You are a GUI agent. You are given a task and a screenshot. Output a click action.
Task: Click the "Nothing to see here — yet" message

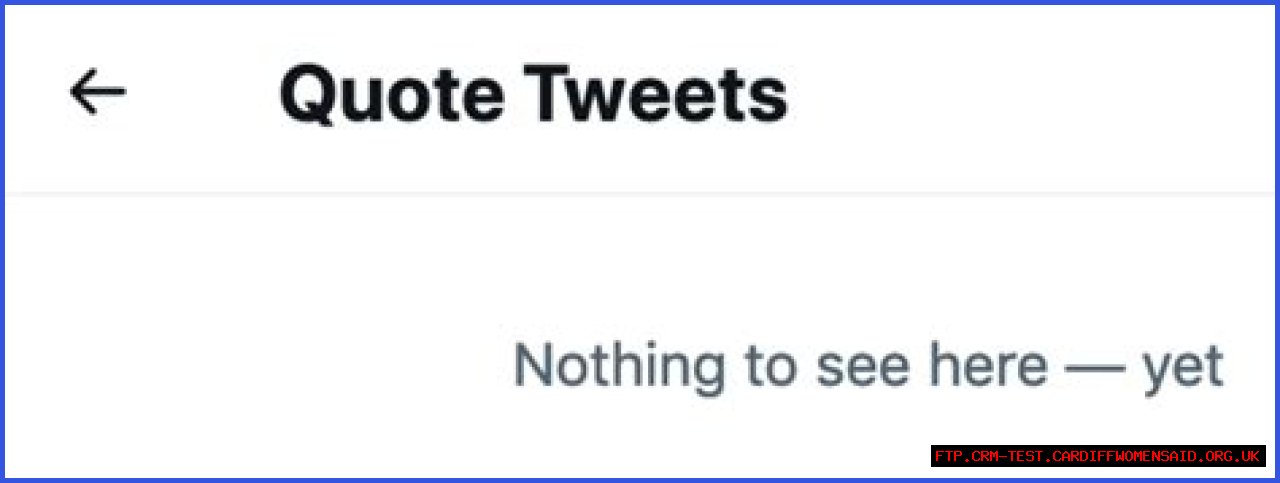[867, 367]
